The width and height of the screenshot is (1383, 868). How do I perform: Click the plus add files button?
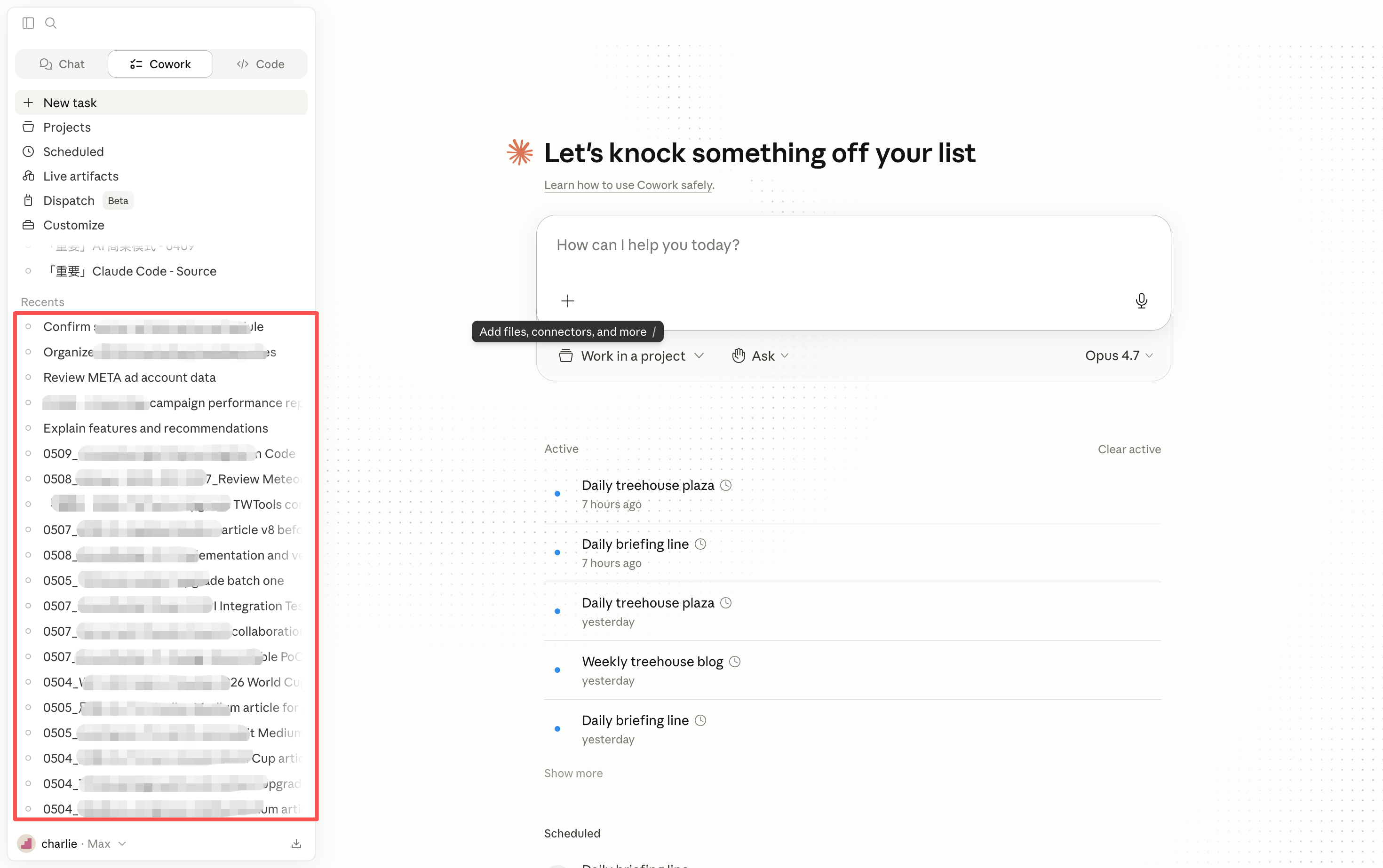pyautogui.click(x=567, y=301)
